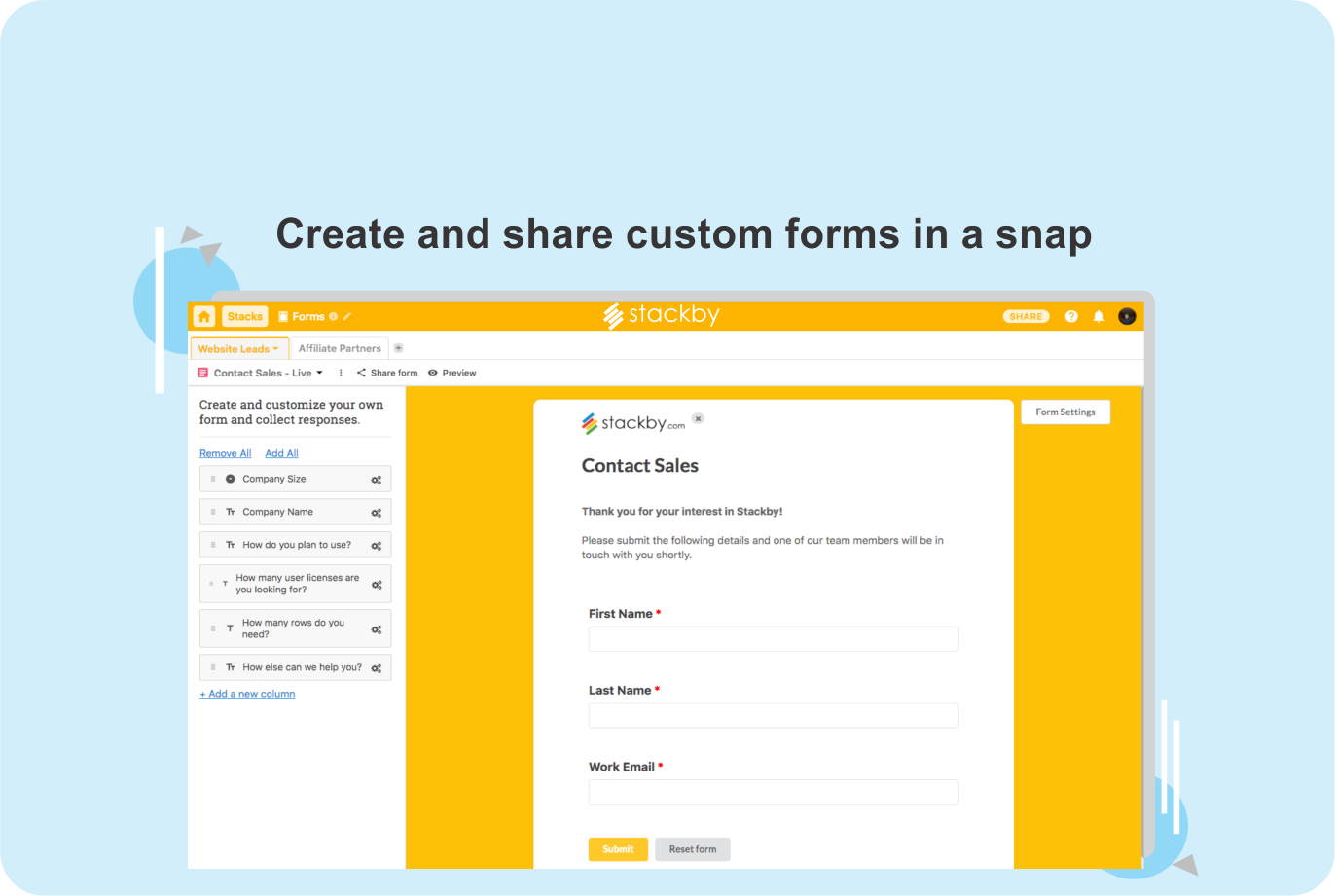Click the Add a new column link

click(x=247, y=693)
